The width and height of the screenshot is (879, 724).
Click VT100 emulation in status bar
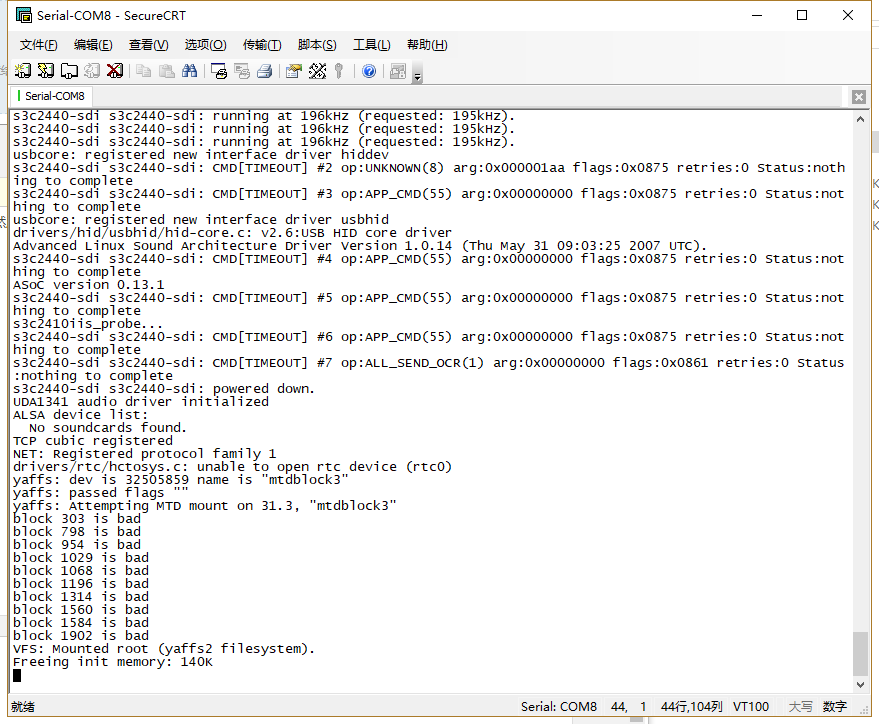tap(751, 707)
